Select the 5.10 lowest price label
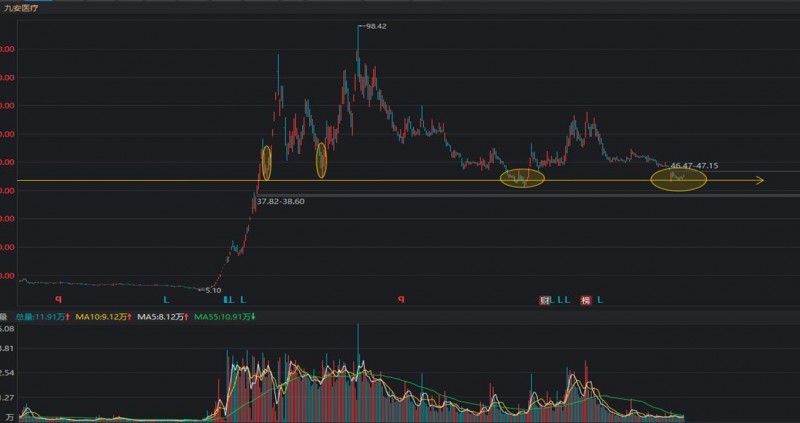 213,290
